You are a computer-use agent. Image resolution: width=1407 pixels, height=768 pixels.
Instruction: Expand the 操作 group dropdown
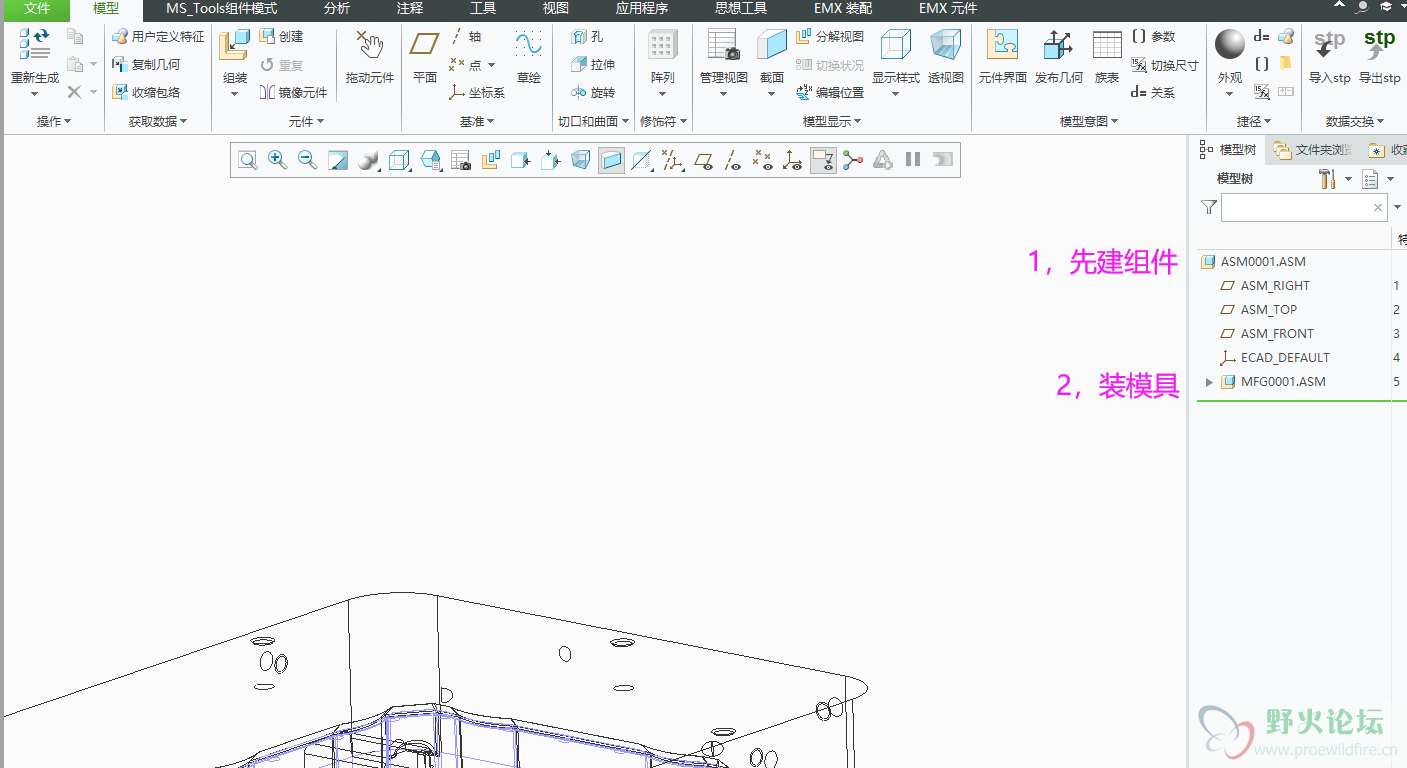point(53,121)
